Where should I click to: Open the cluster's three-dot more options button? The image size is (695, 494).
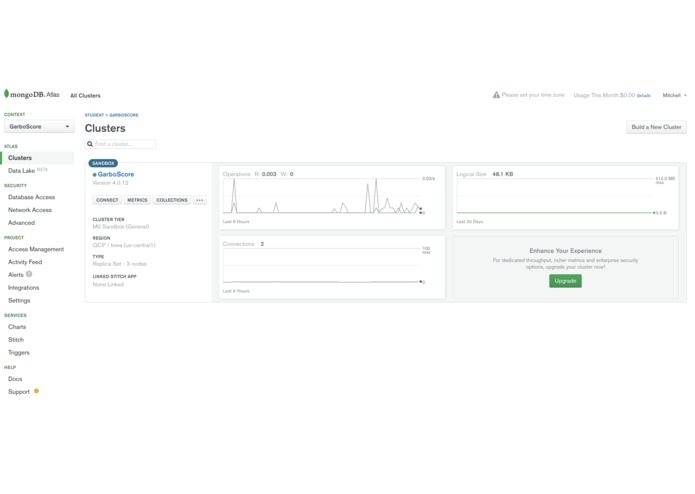coord(200,200)
